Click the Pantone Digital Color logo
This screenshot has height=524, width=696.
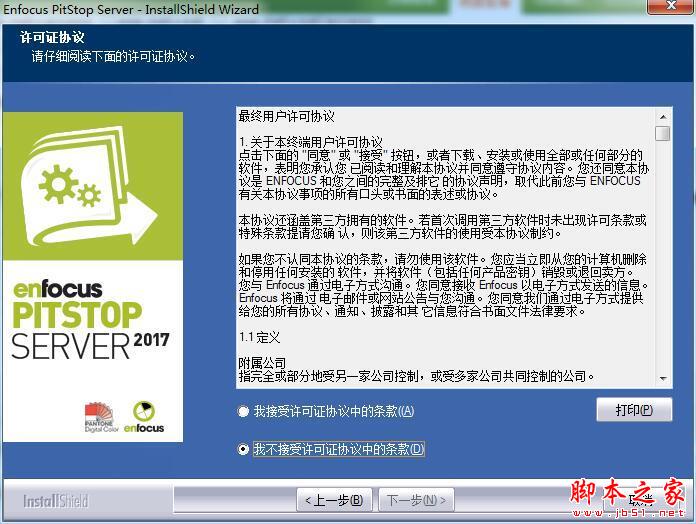[101, 417]
